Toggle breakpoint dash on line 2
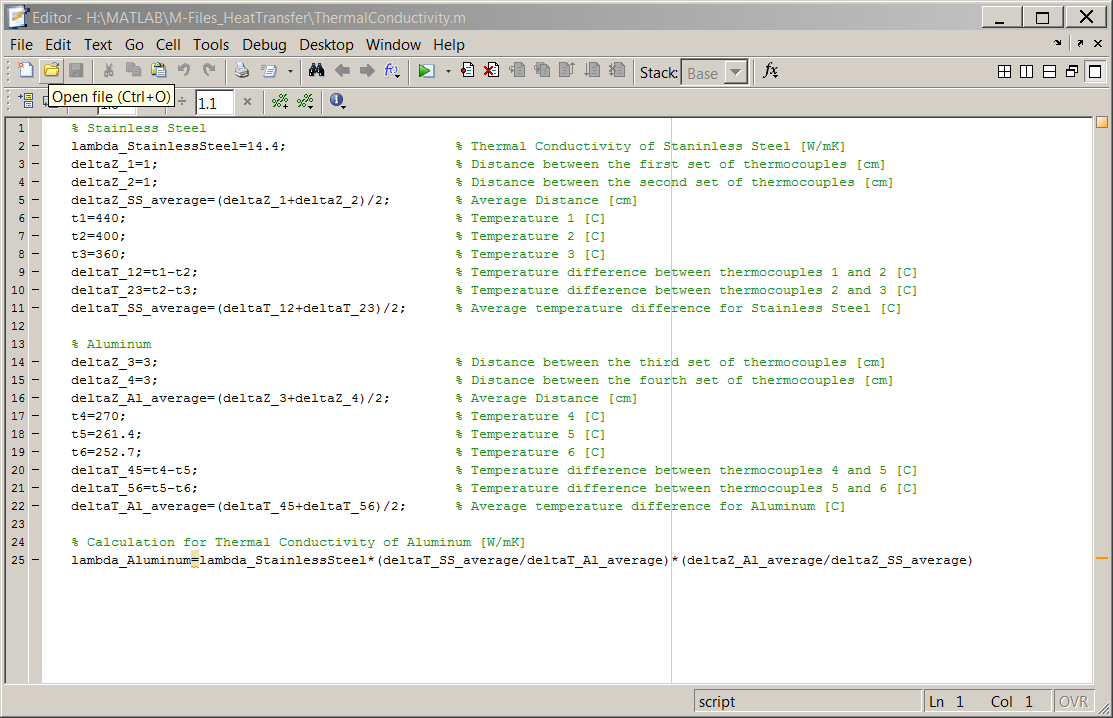This screenshot has height=718, width=1113. click(35, 146)
